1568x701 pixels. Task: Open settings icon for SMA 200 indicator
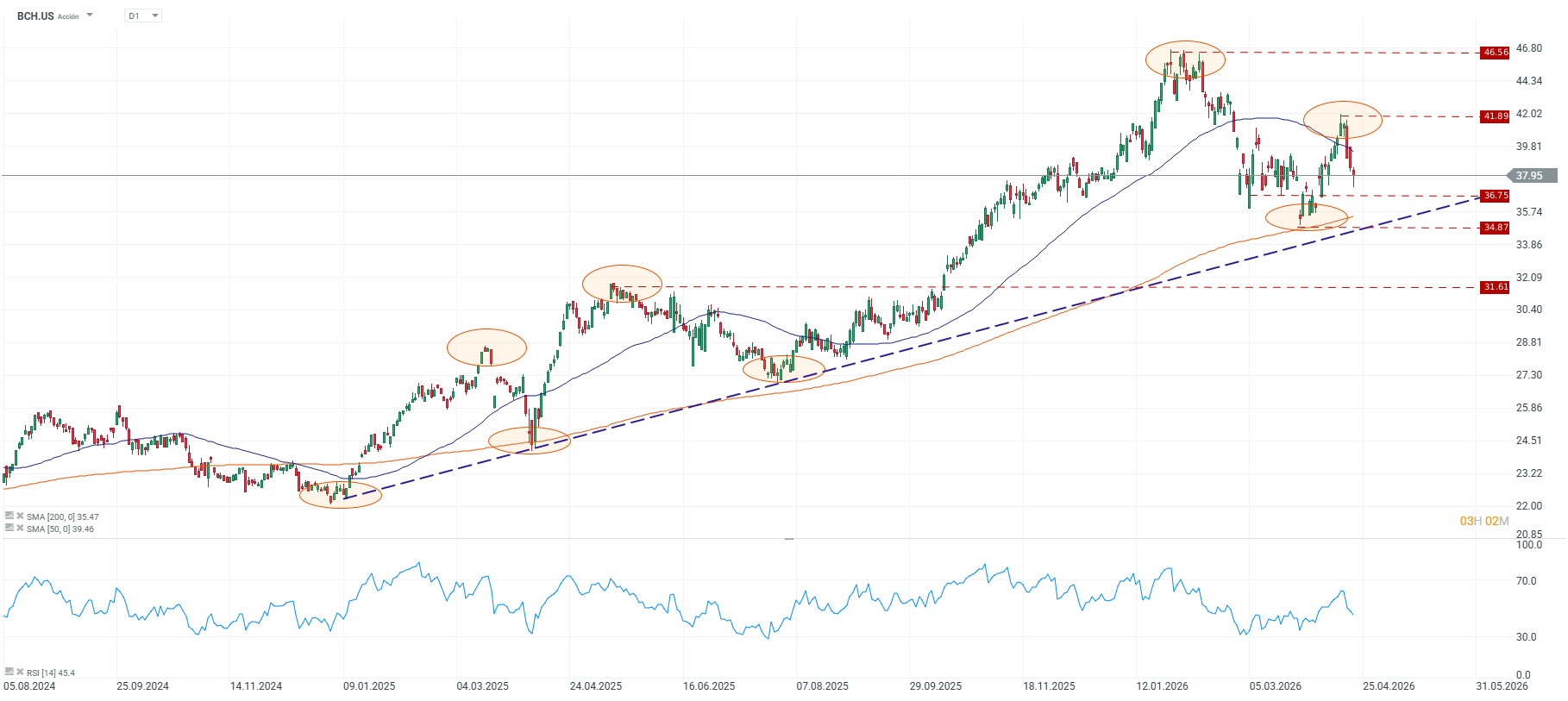(9, 516)
